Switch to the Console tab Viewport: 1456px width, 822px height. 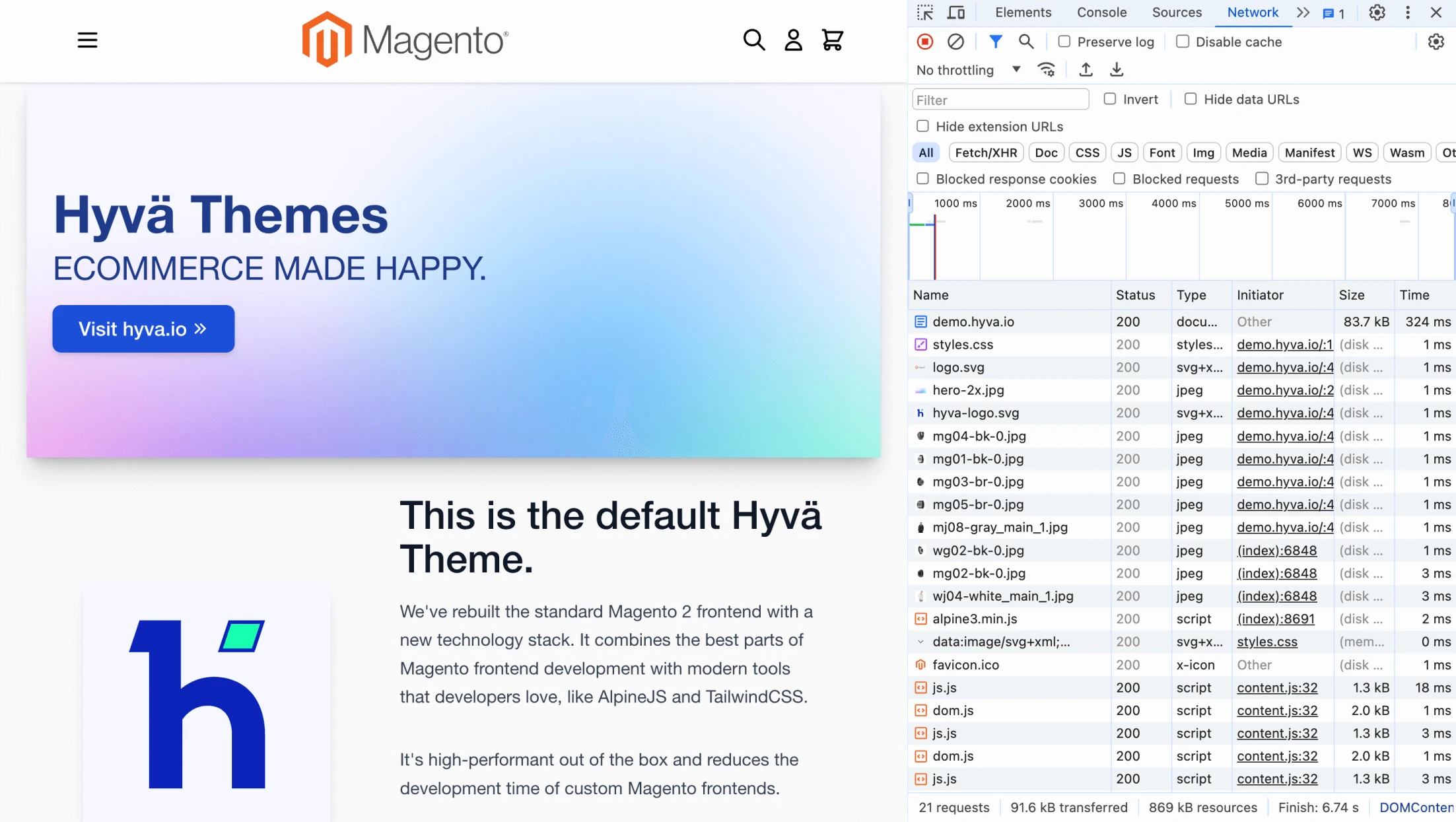point(1101,13)
